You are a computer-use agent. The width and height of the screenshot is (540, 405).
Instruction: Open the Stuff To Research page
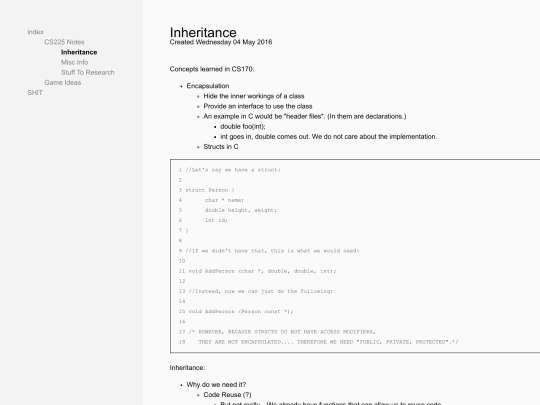click(87, 72)
